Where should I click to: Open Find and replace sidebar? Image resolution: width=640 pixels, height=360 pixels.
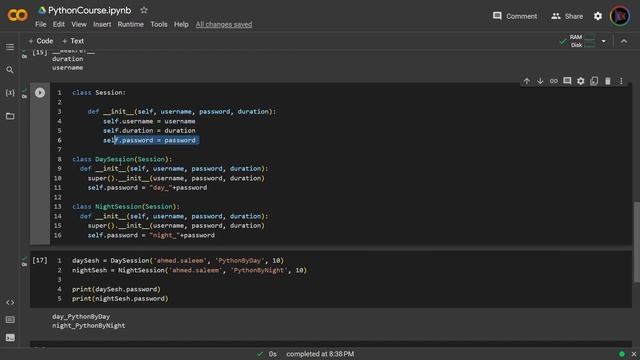point(10,70)
